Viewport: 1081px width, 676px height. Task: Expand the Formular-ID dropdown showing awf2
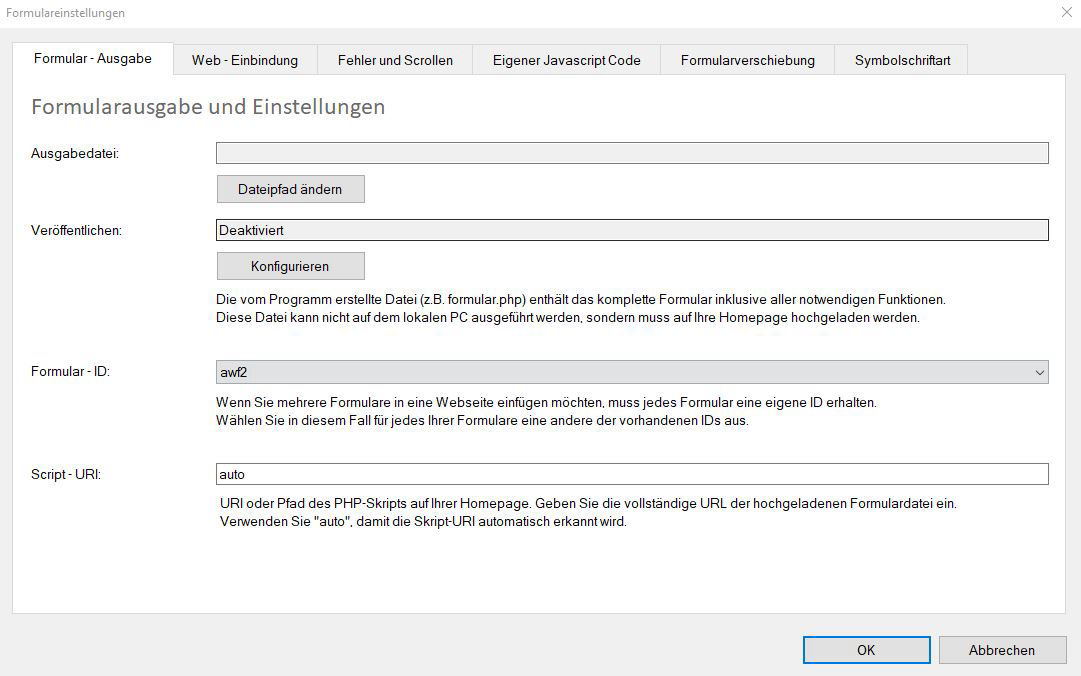(x=632, y=372)
